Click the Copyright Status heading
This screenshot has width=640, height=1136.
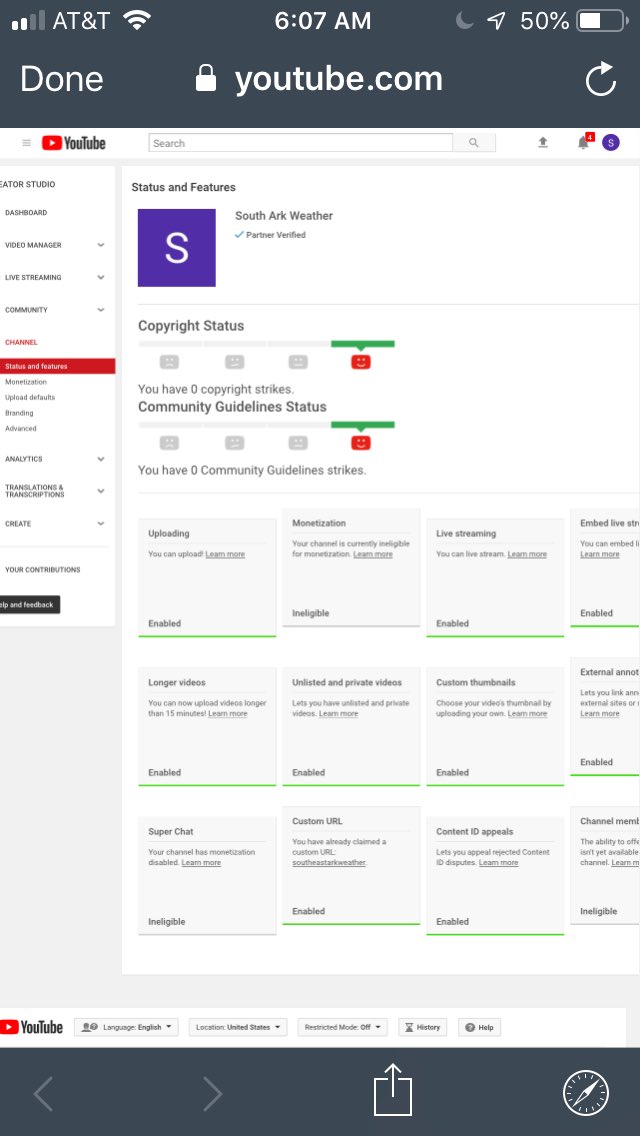[x=191, y=326]
